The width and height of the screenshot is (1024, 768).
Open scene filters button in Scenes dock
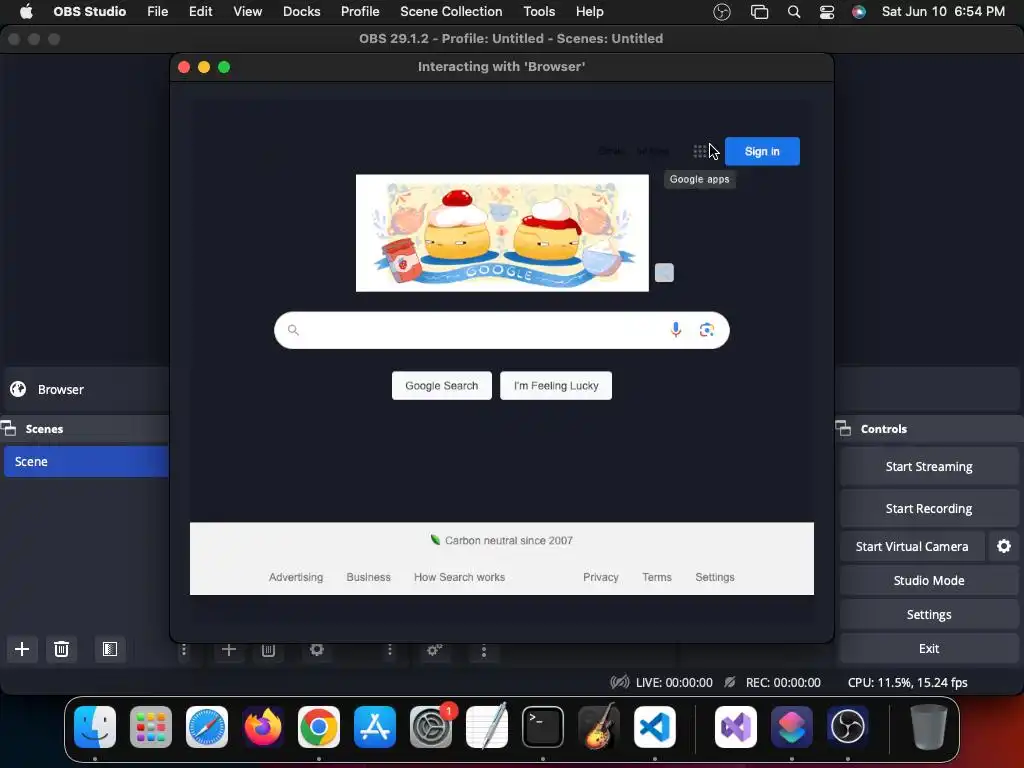[x=110, y=649]
